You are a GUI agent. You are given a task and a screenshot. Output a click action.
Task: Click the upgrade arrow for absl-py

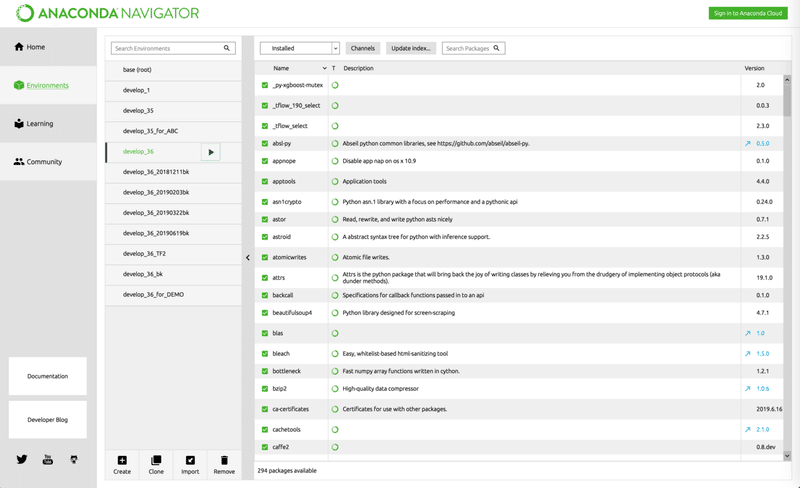pyautogui.click(x=747, y=143)
